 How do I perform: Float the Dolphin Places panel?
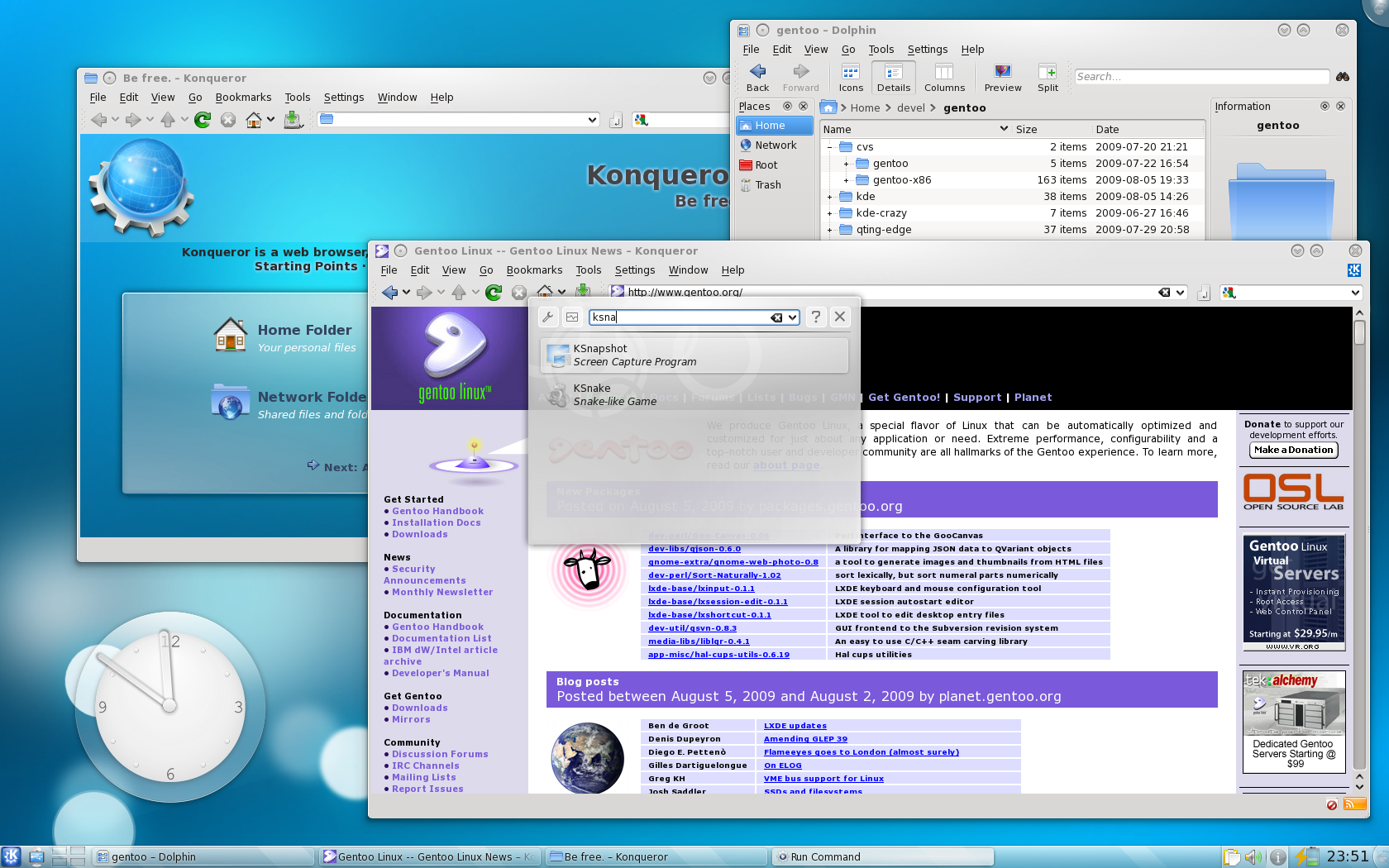tap(787, 106)
